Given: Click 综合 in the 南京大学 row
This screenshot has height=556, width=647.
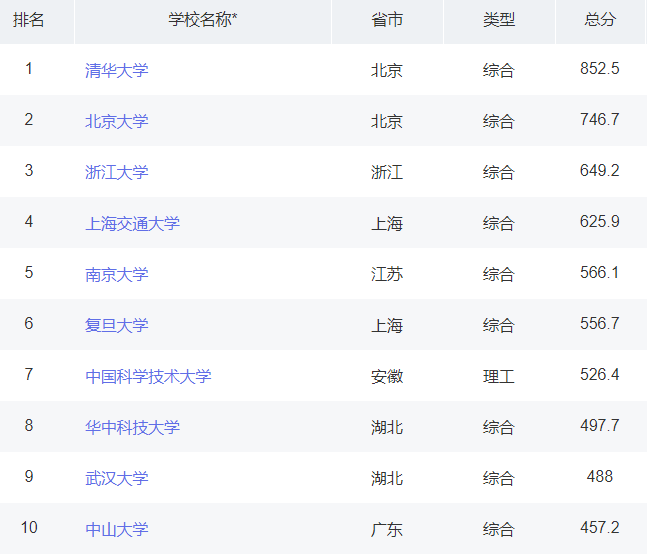Looking at the screenshot, I should (498, 274).
